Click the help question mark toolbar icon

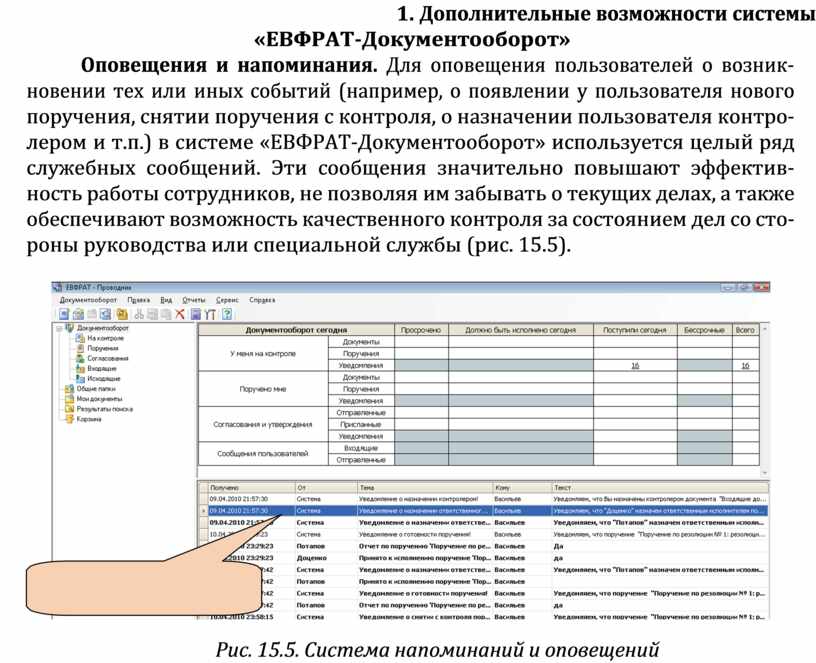tap(227, 314)
